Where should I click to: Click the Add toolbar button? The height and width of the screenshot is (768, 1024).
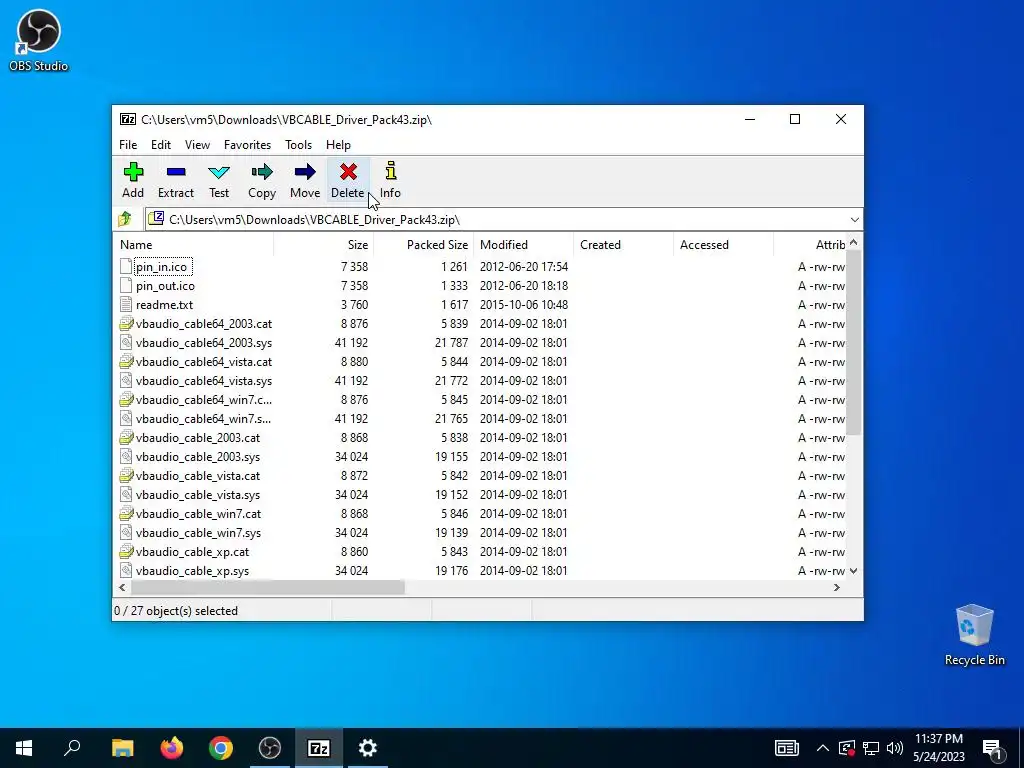click(x=133, y=180)
